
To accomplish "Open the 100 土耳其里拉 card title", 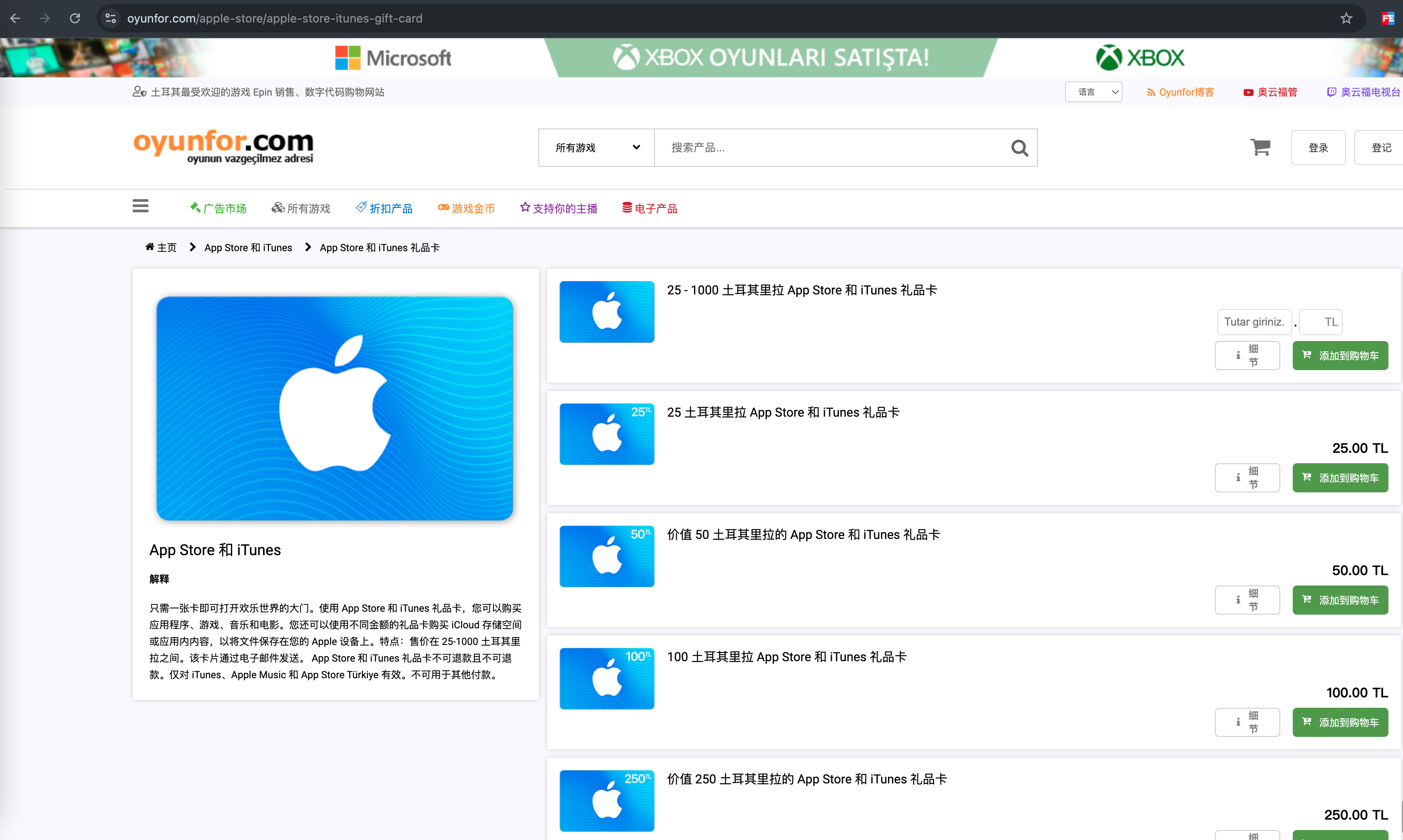I will [787, 657].
